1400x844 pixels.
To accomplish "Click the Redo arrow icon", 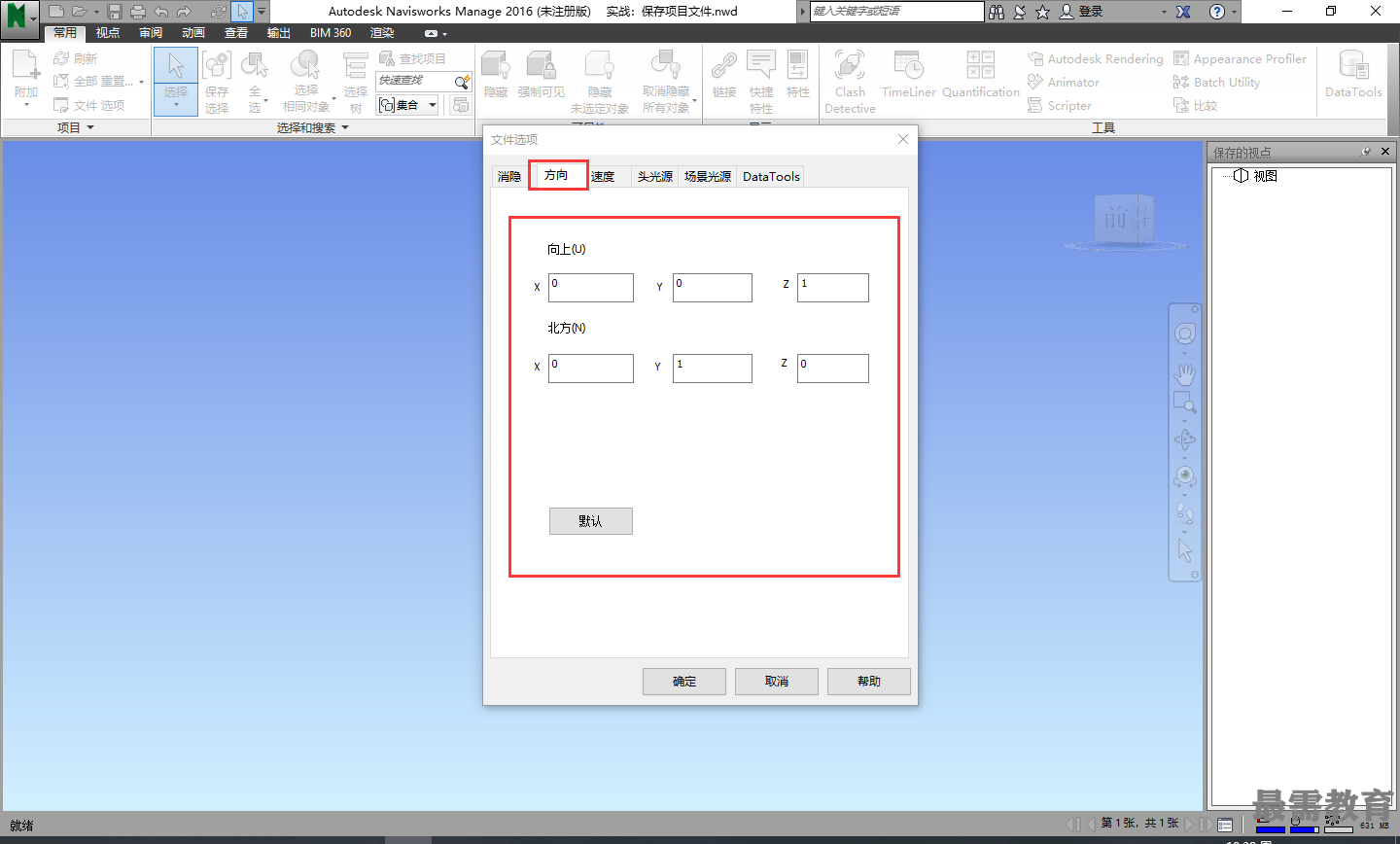I will pyautogui.click(x=184, y=12).
